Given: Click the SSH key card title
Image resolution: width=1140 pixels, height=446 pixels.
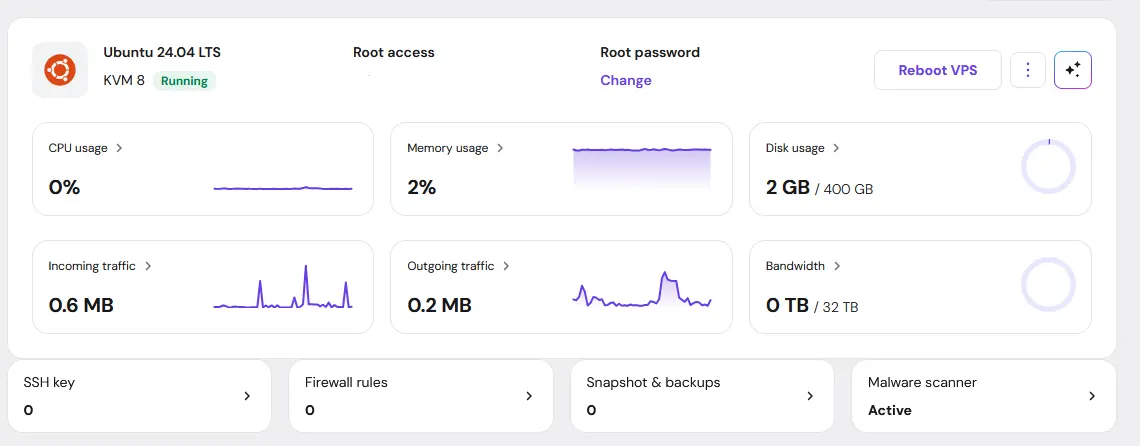Looking at the screenshot, I should [49, 382].
